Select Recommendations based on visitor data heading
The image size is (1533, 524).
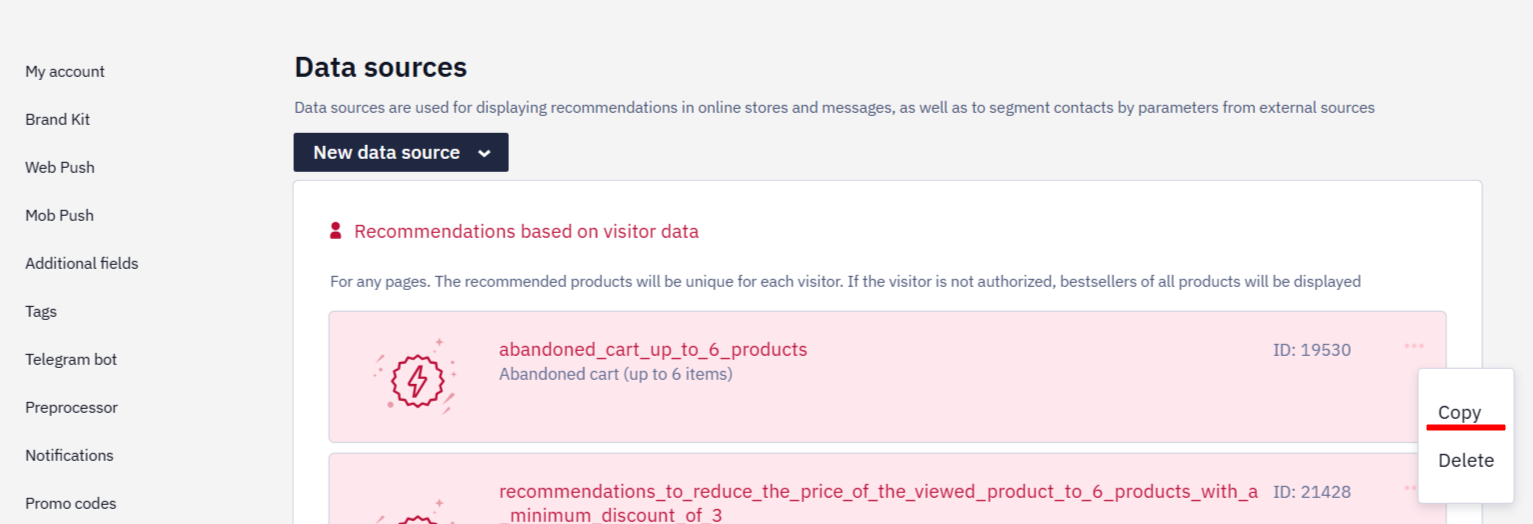coord(526,231)
